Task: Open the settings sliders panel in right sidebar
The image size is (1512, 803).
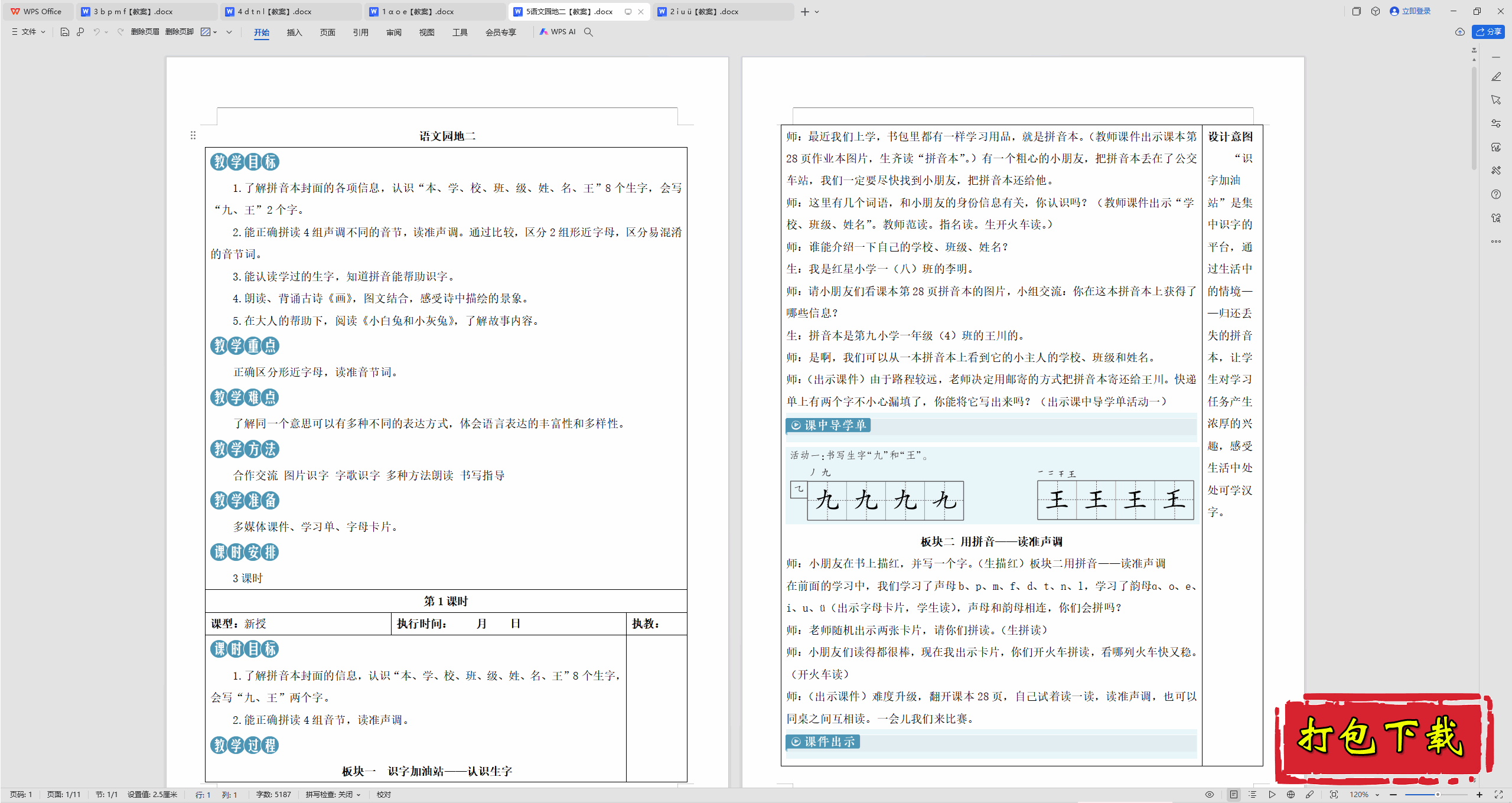Action: coord(1495,123)
